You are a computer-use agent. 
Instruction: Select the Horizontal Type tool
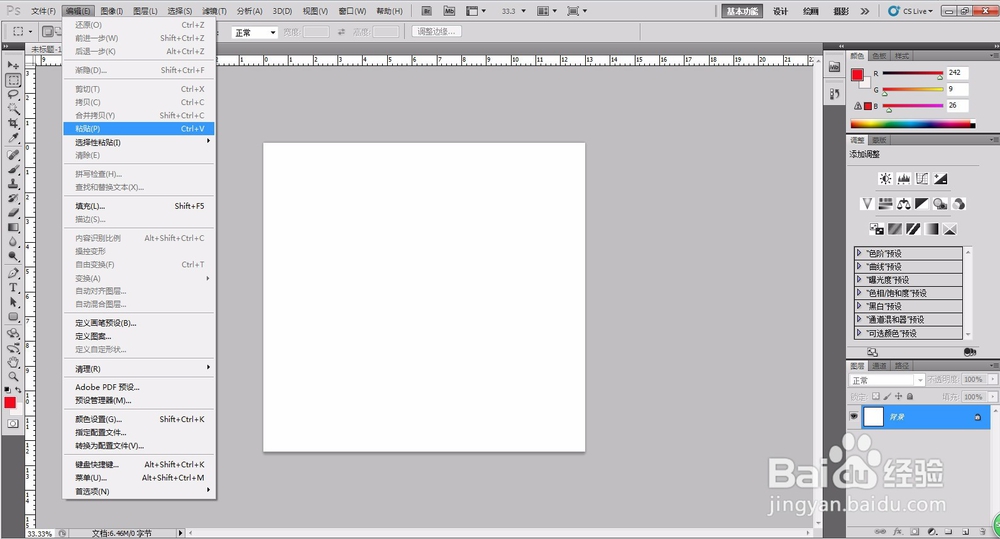point(13,288)
